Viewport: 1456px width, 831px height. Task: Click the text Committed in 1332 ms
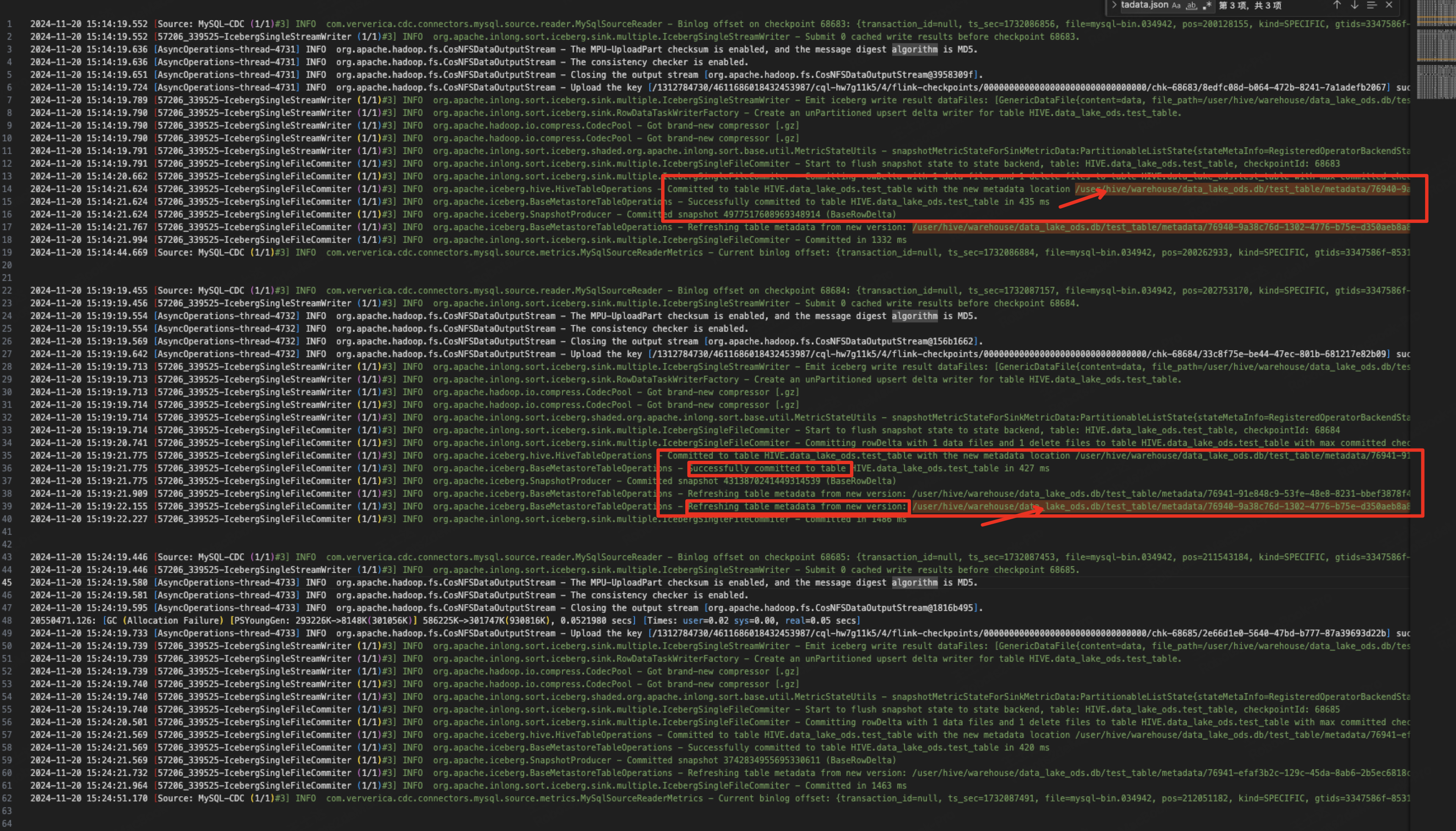pos(855,240)
